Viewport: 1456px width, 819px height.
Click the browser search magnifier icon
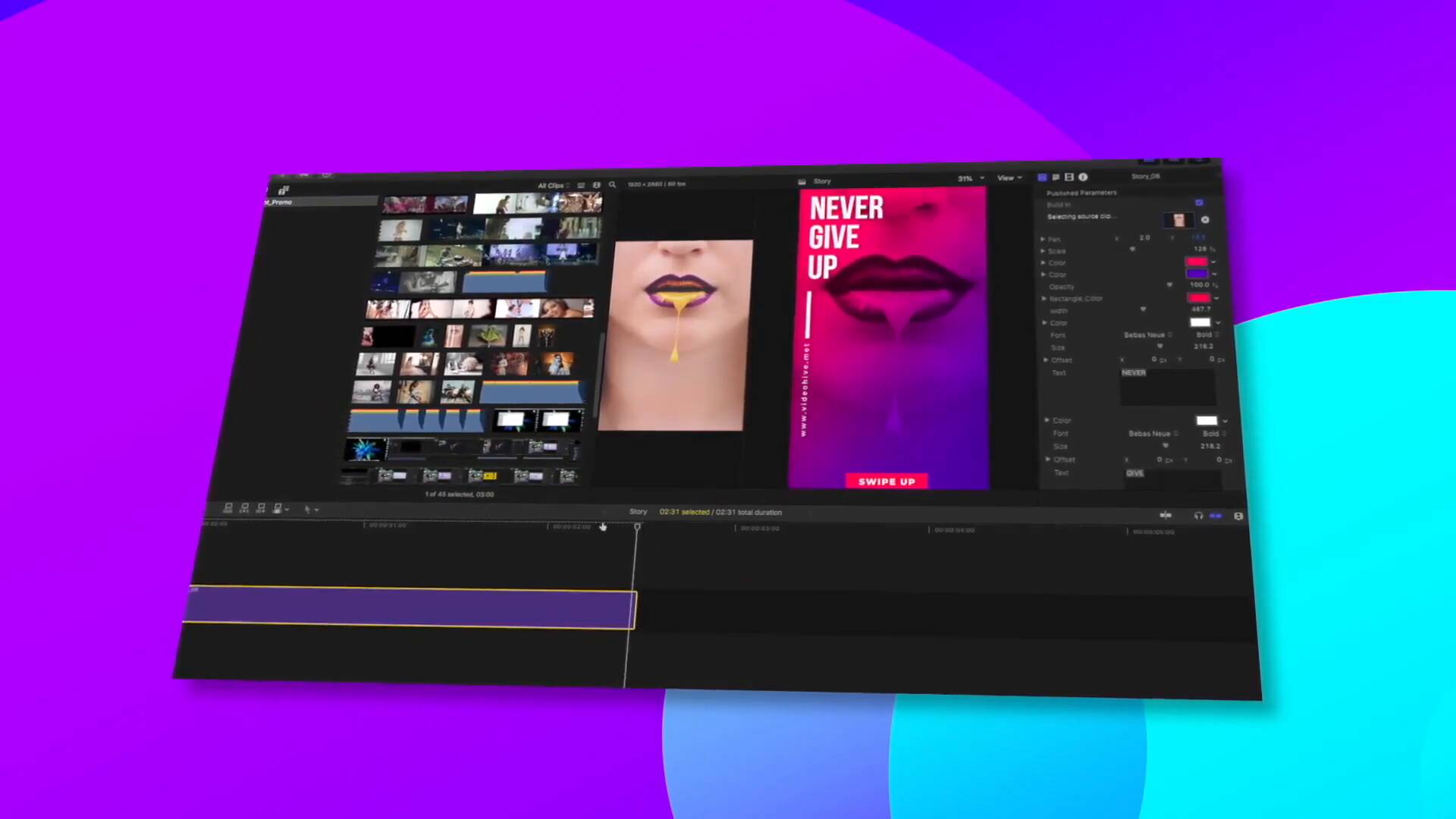tap(612, 184)
